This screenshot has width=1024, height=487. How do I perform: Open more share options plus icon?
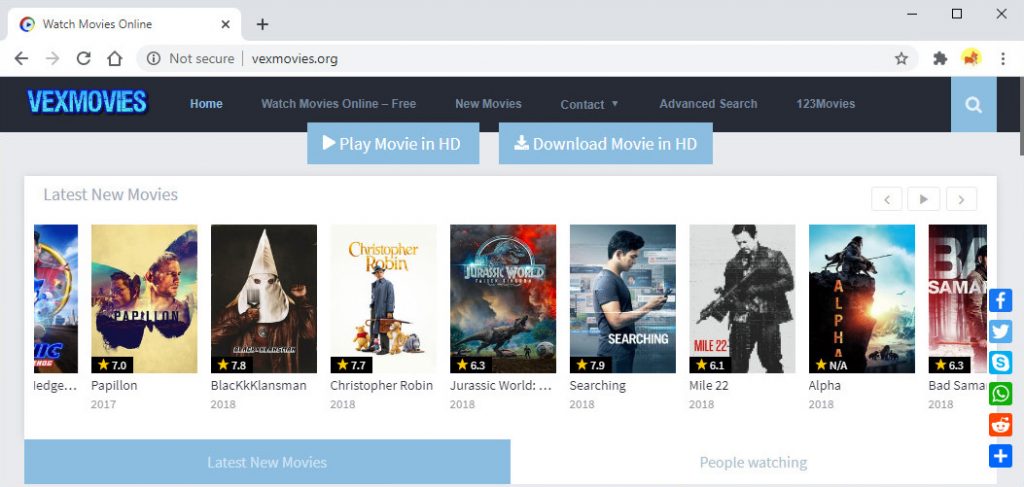(x=1000, y=456)
